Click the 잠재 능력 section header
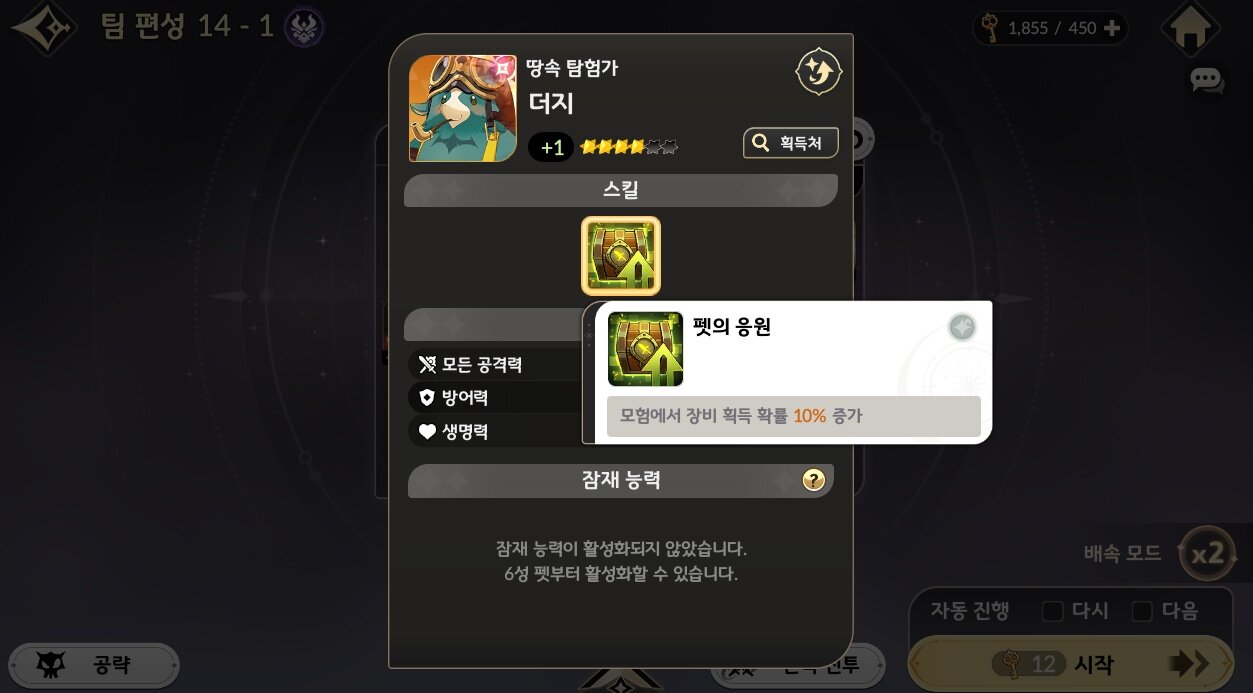The width and height of the screenshot is (1253, 693). coord(621,481)
